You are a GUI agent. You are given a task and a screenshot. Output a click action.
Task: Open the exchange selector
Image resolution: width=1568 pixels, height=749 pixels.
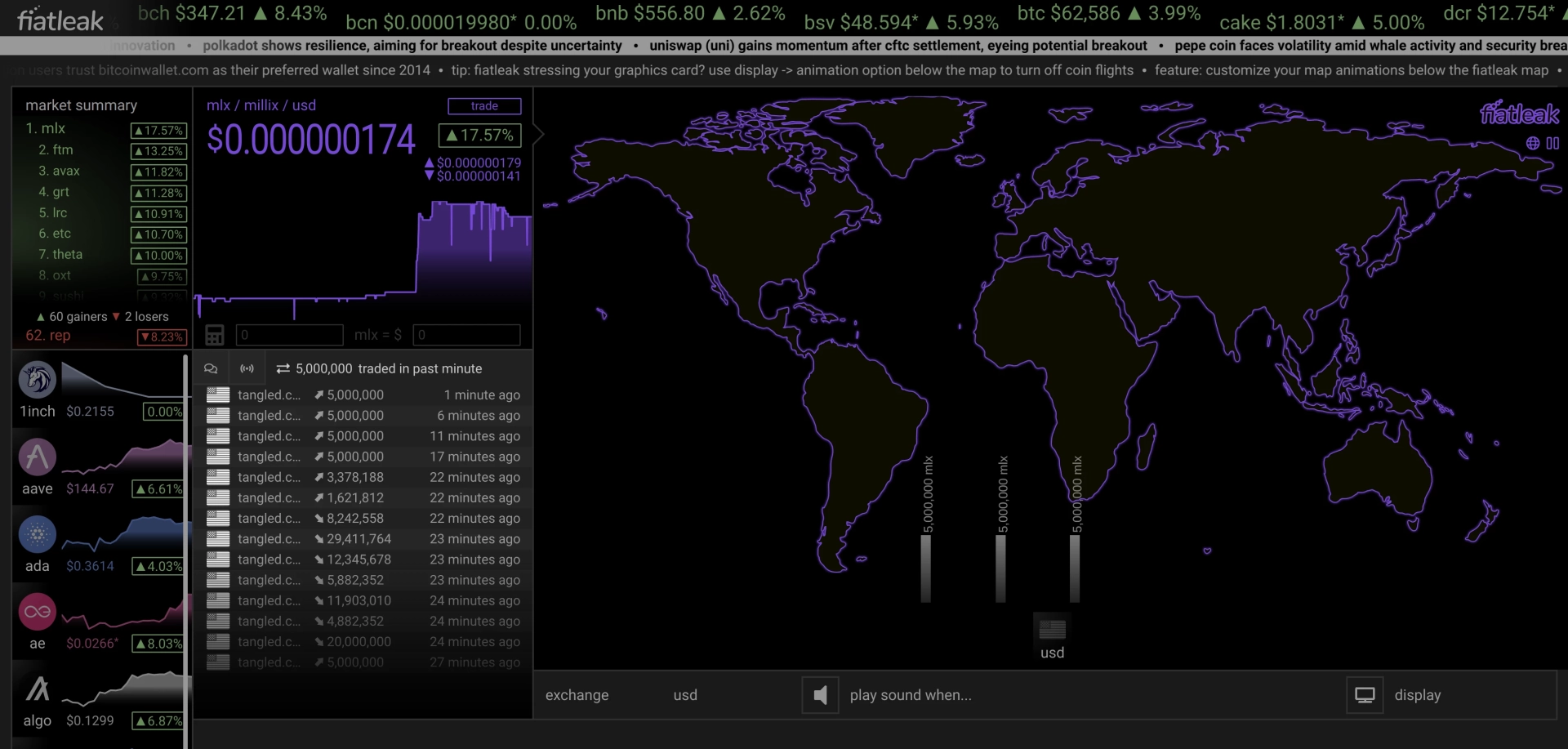pyautogui.click(x=577, y=695)
